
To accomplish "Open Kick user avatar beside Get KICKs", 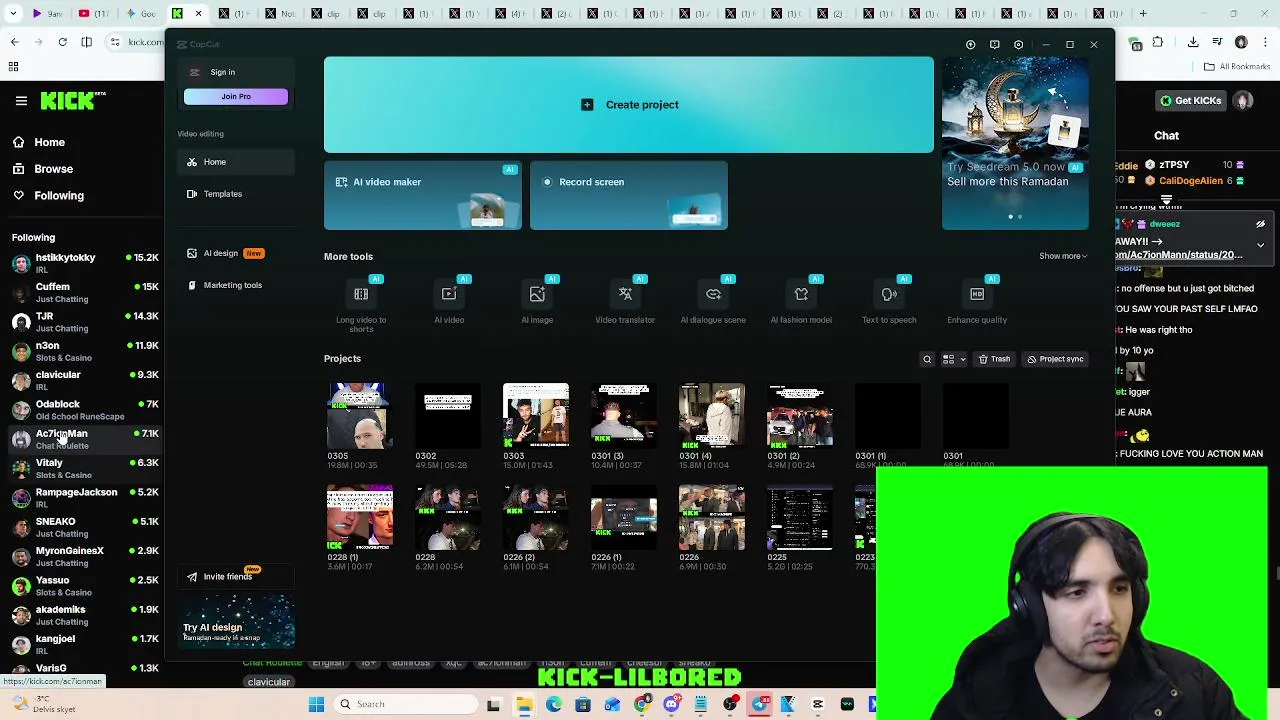I will 1243,101.
